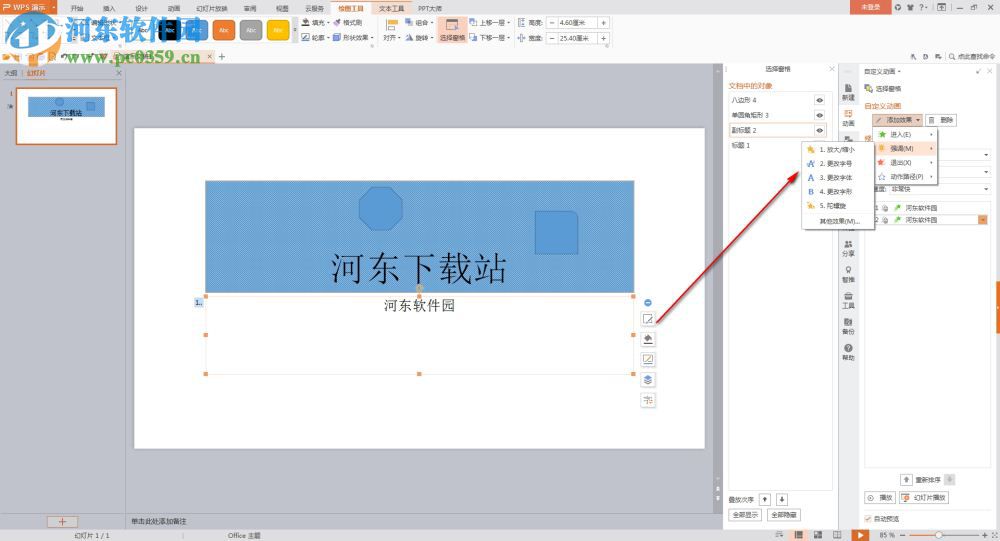
Task: Open dropdown arrow of second animation item
Action: tap(983, 220)
